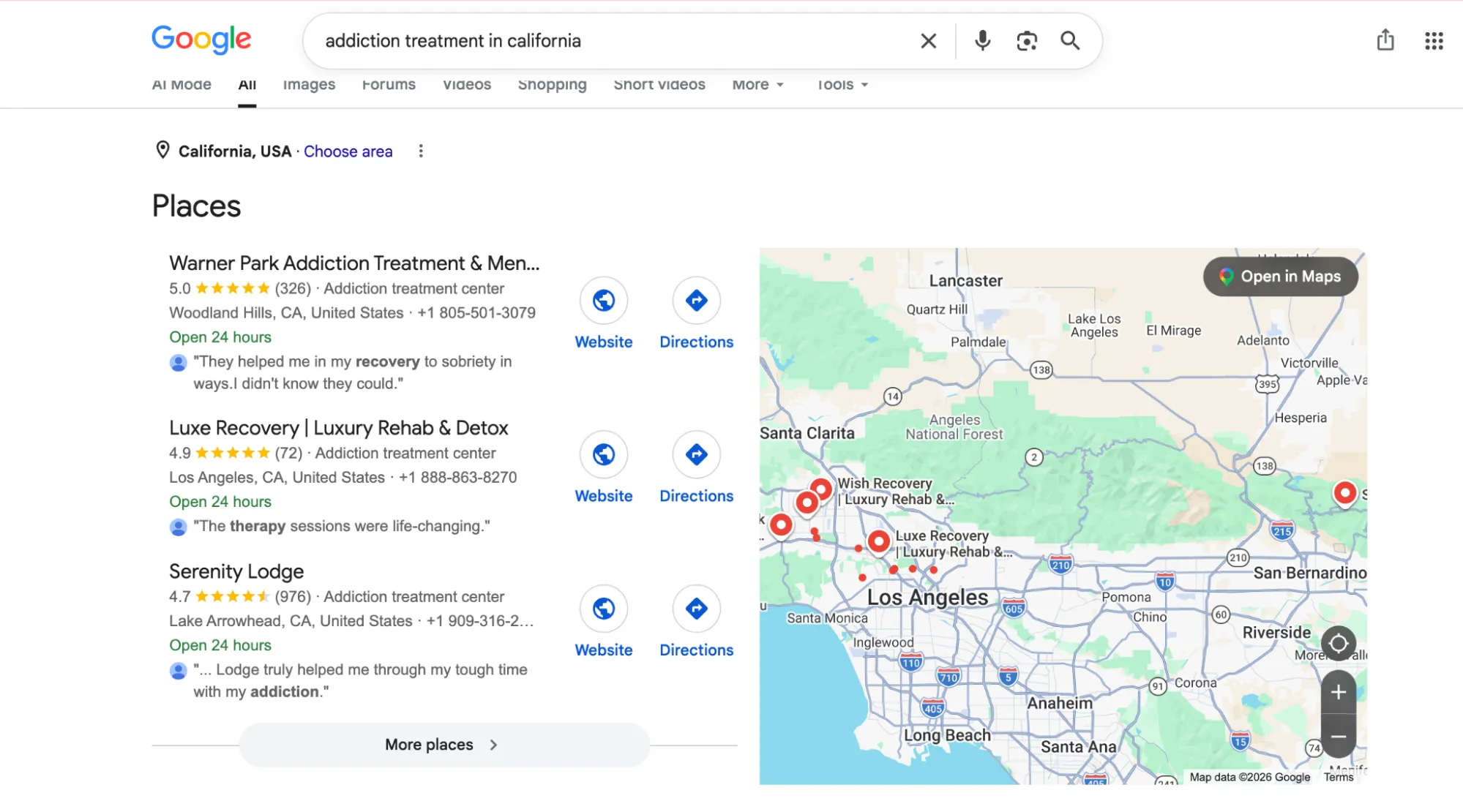
Task: Click the Map data ©2026 Google text
Action: pyautogui.click(x=1249, y=778)
